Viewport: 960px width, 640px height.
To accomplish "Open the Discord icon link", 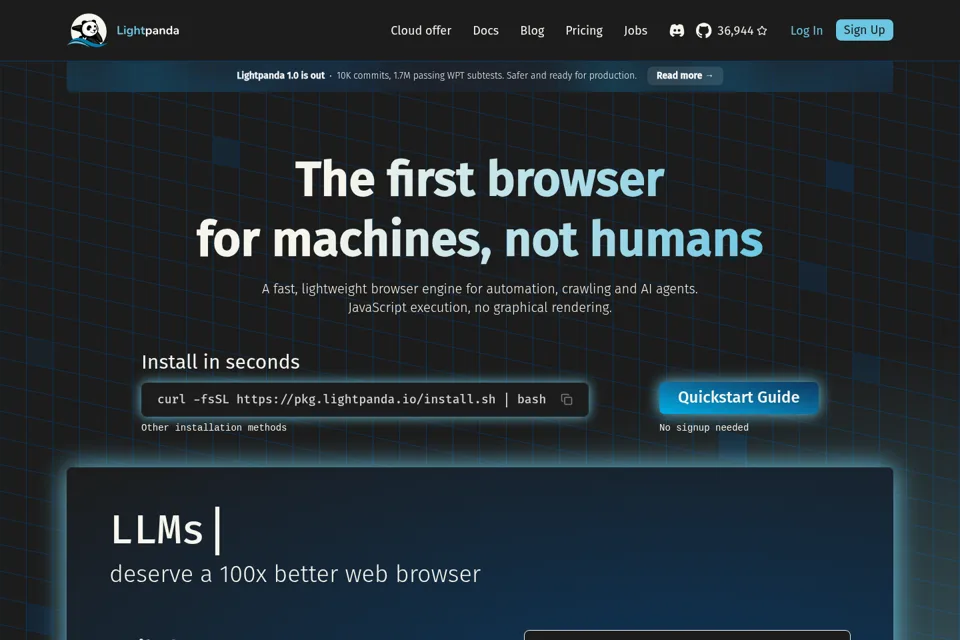I will pos(677,31).
